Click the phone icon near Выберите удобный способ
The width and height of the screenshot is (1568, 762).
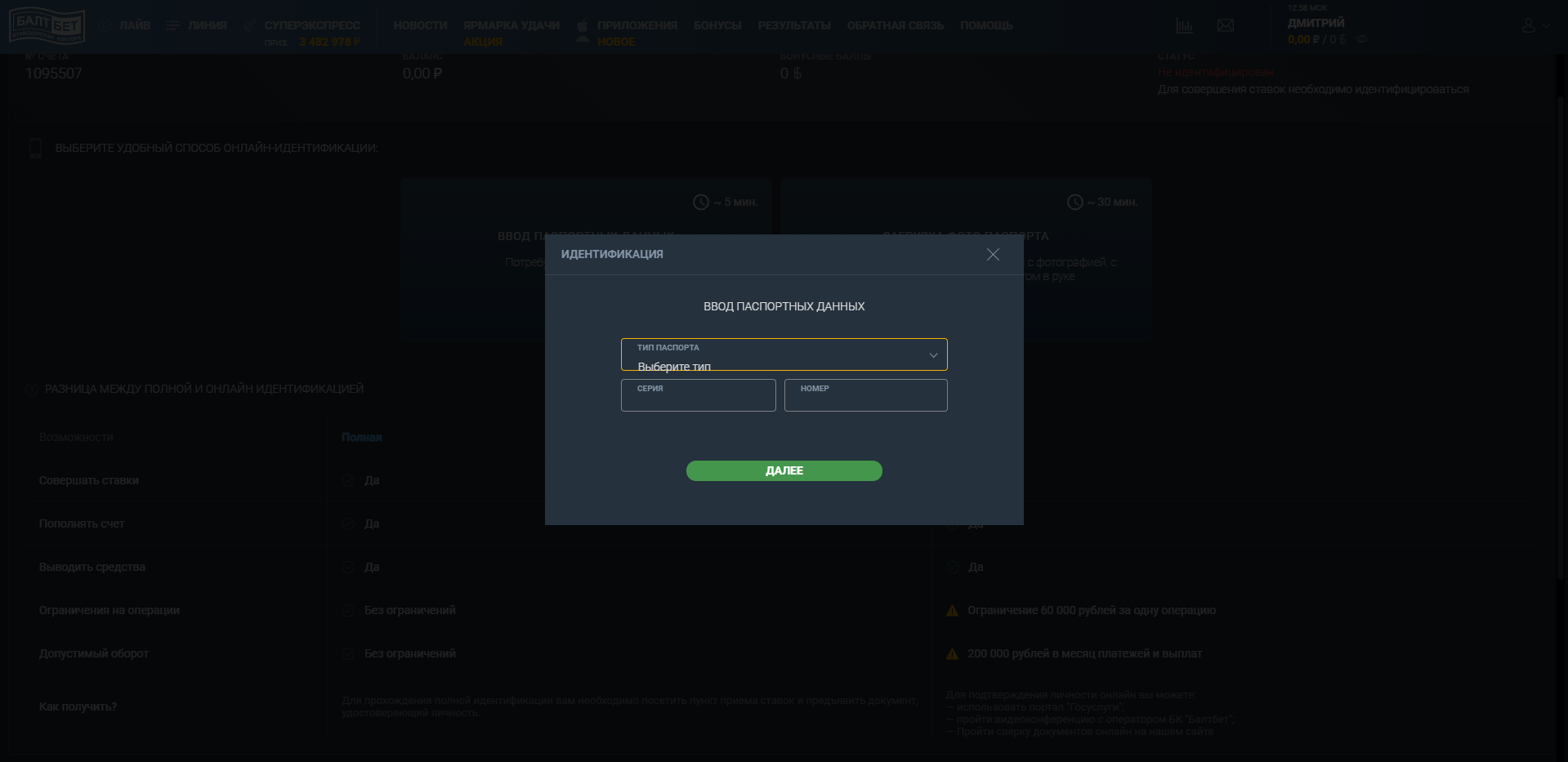click(35, 148)
